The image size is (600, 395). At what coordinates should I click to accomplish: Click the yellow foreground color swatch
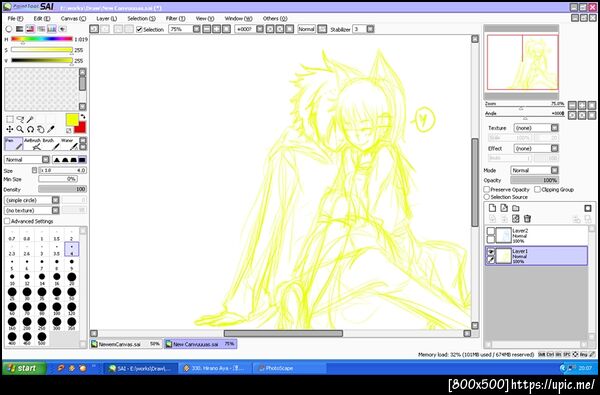(72, 119)
